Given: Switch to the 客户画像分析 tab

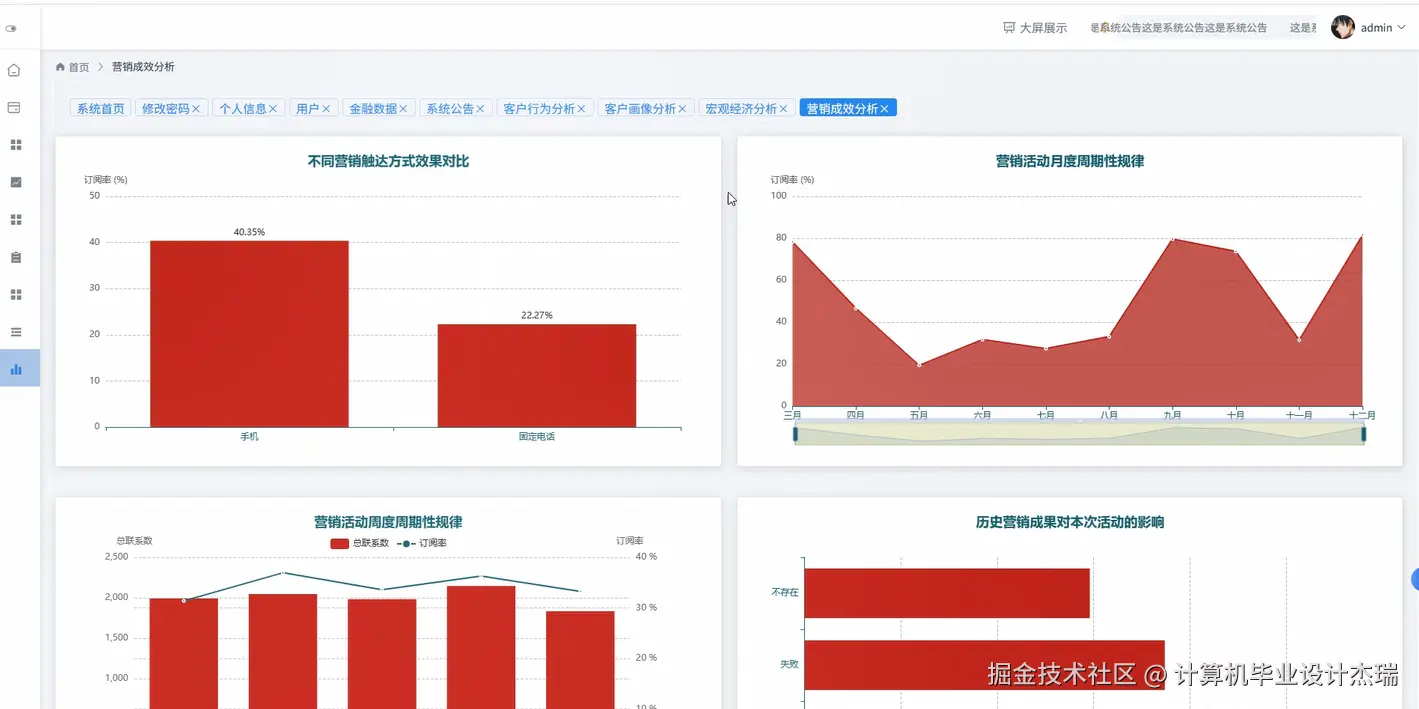Looking at the screenshot, I should 640,108.
